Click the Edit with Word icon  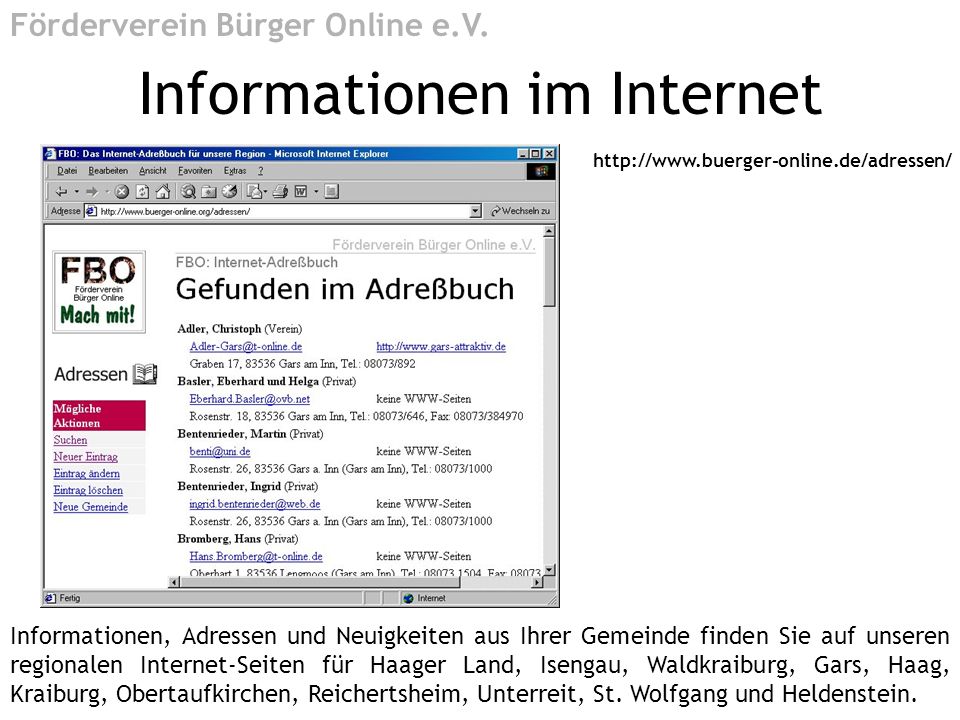coord(301,192)
